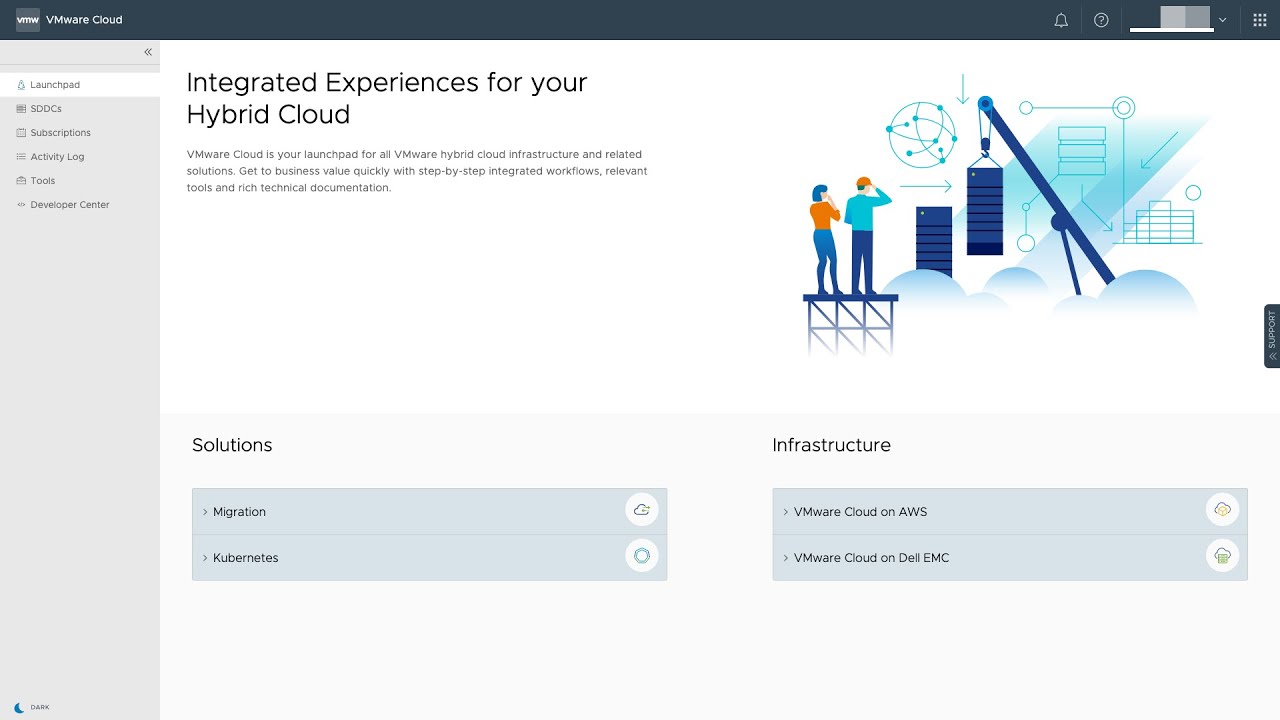Click the Subscriptions sidebar icon
The height and width of the screenshot is (720, 1280).
click(x=21, y=133)
